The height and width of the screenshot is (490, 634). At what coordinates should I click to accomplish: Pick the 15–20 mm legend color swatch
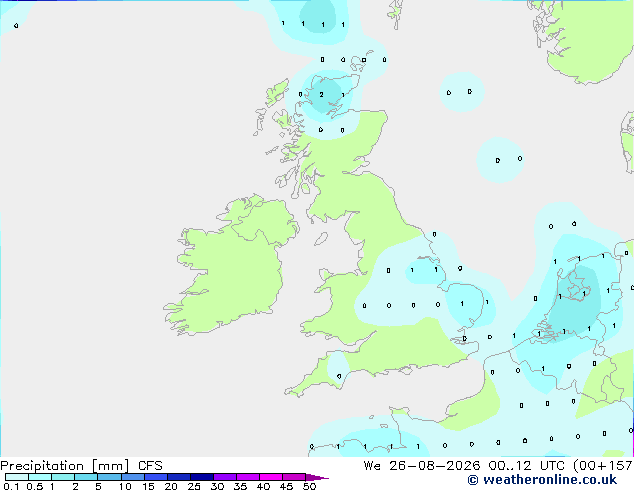coord(156,477)
